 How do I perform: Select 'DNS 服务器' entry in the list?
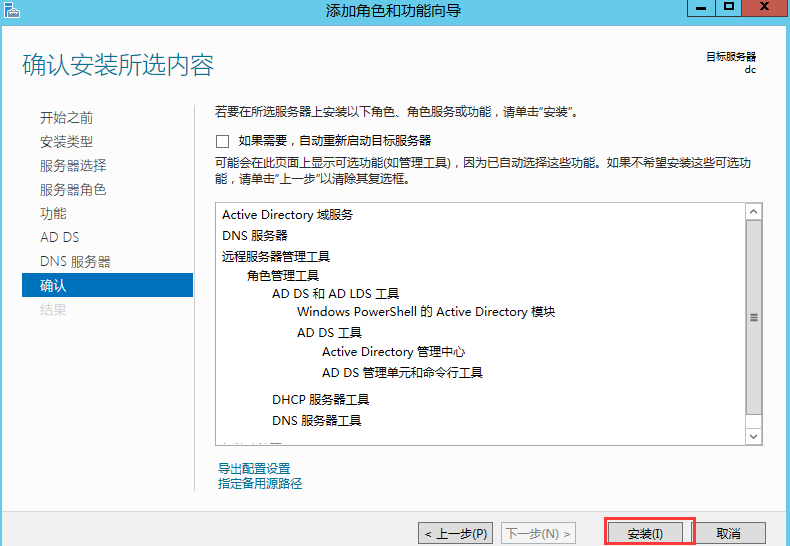tap(254, 236)
